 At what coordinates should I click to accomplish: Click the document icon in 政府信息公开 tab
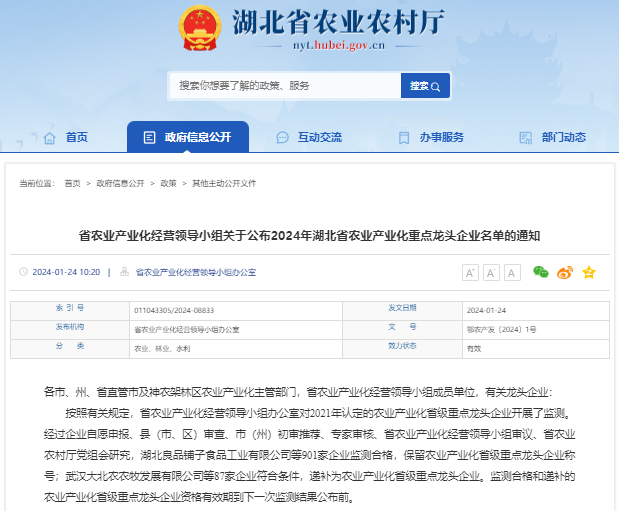coord(149,137)
